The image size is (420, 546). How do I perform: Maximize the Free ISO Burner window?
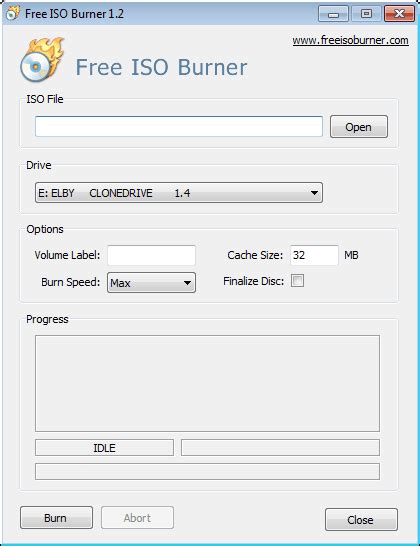366,14
